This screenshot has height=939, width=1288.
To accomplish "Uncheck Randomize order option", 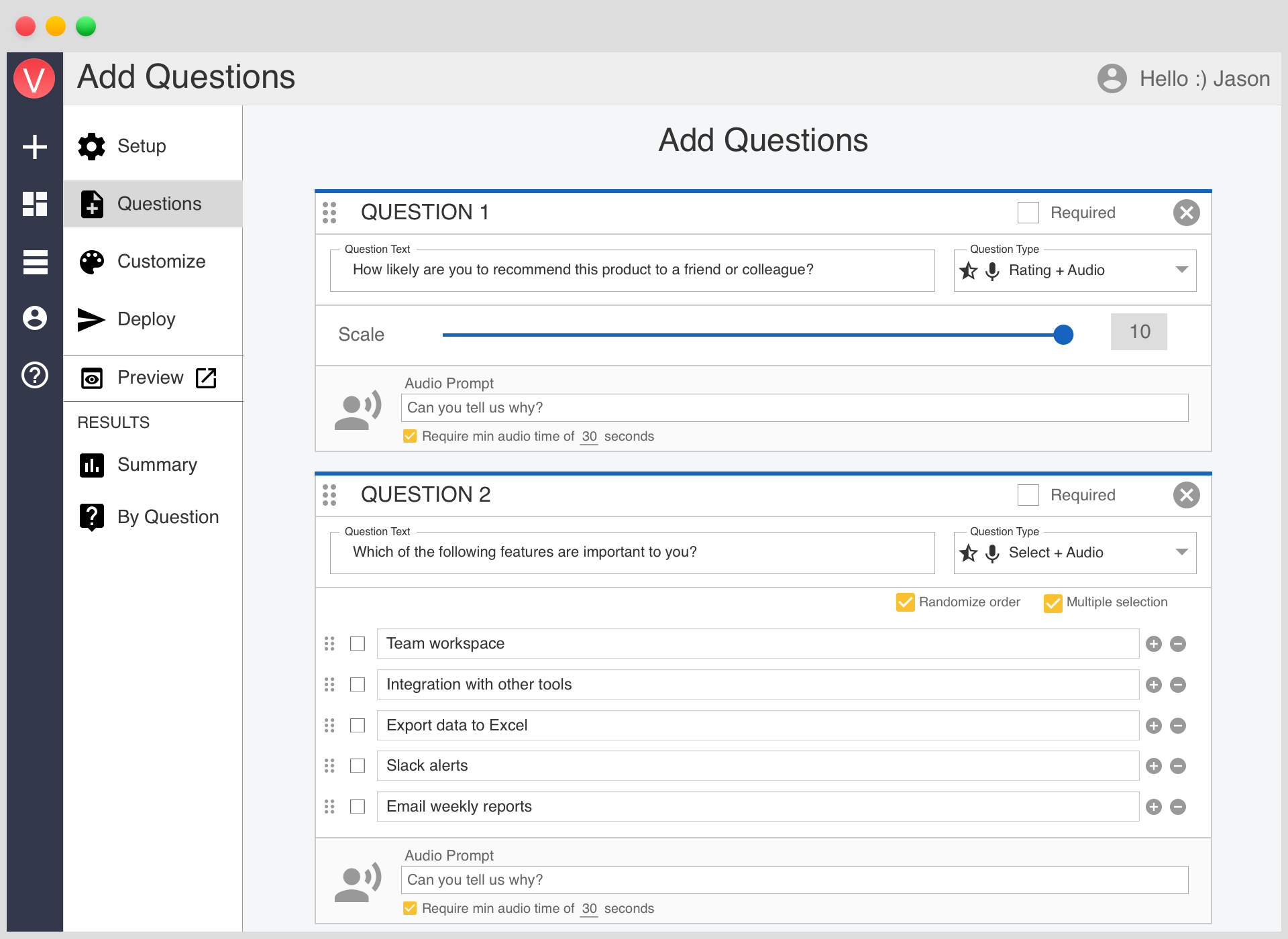I will click(905, 602).
